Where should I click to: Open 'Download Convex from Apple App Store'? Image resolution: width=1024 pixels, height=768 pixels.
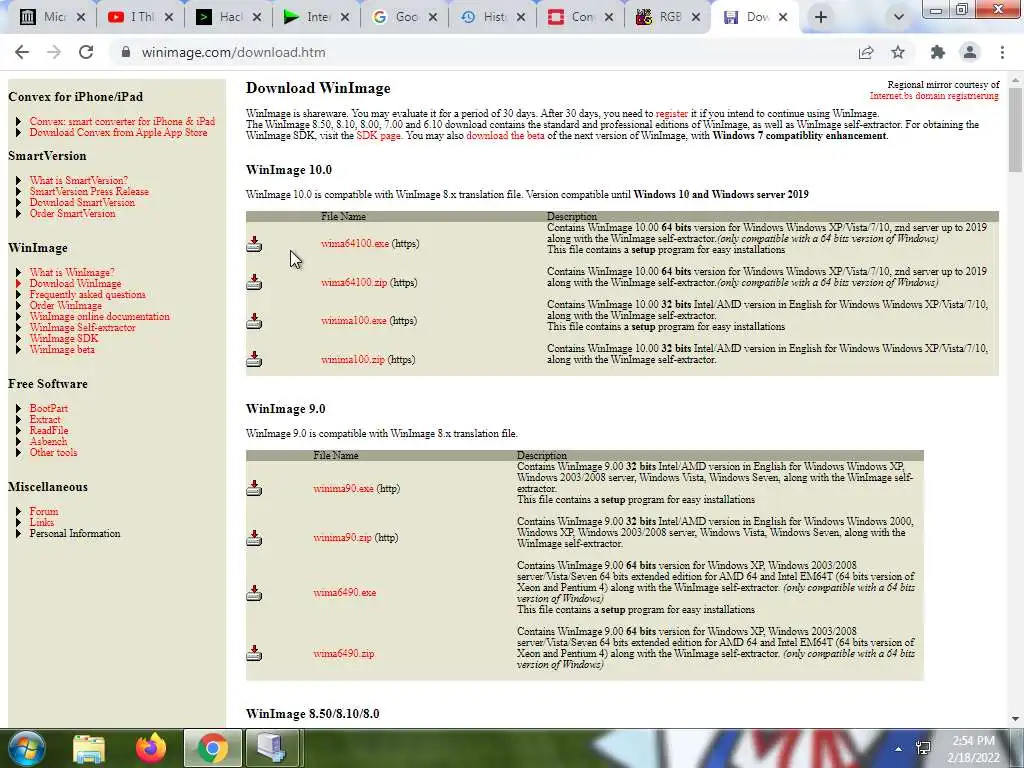118,133
